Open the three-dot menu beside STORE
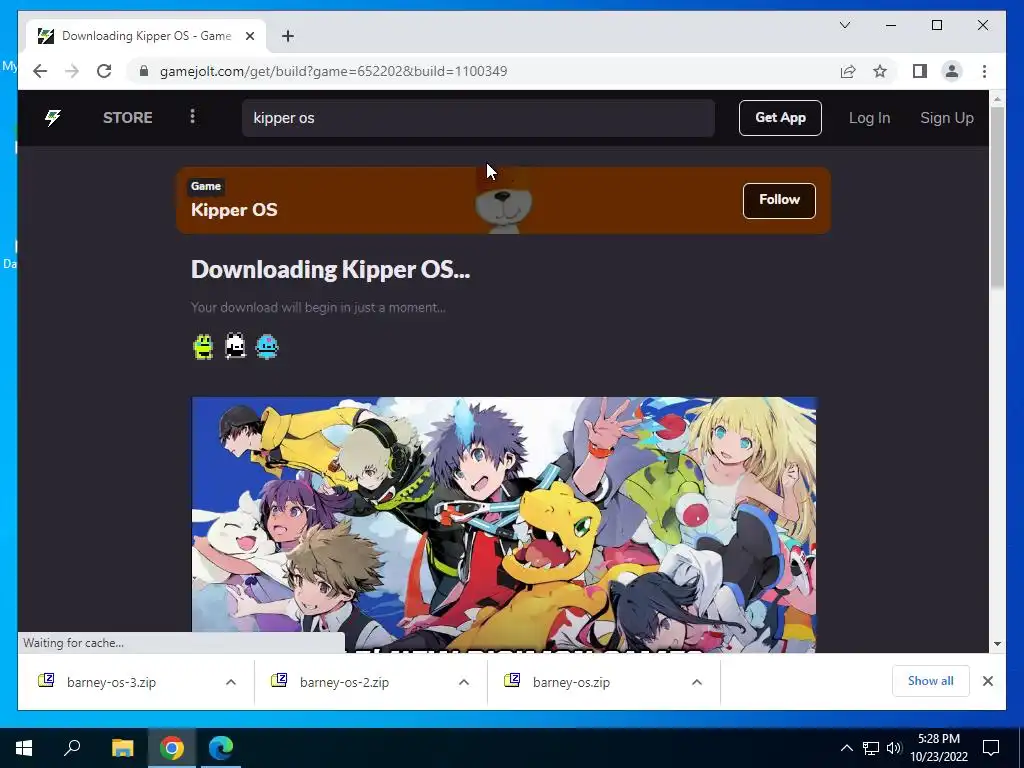 tap(192, 117)
